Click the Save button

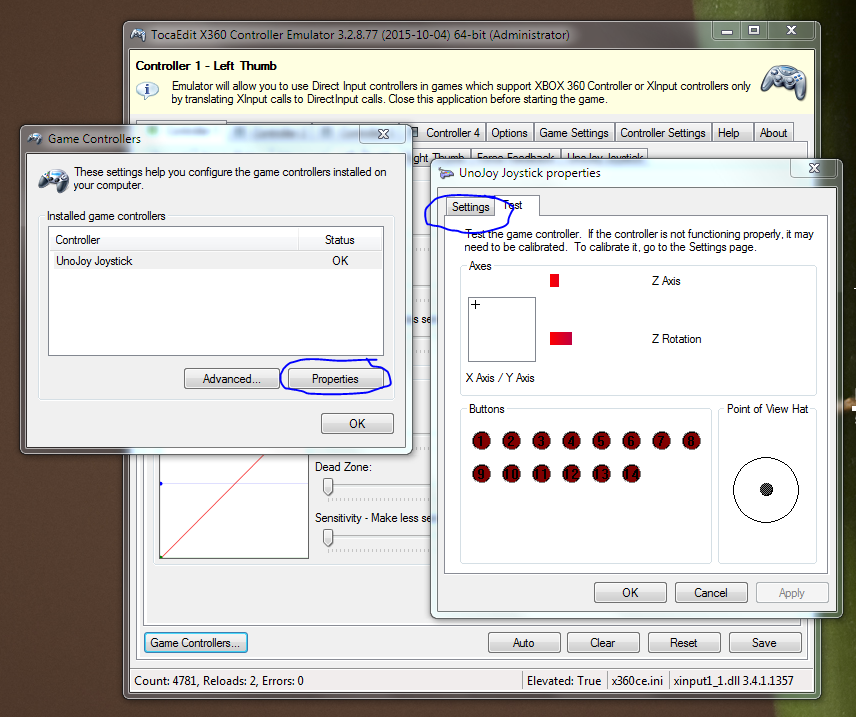point(764,643)
